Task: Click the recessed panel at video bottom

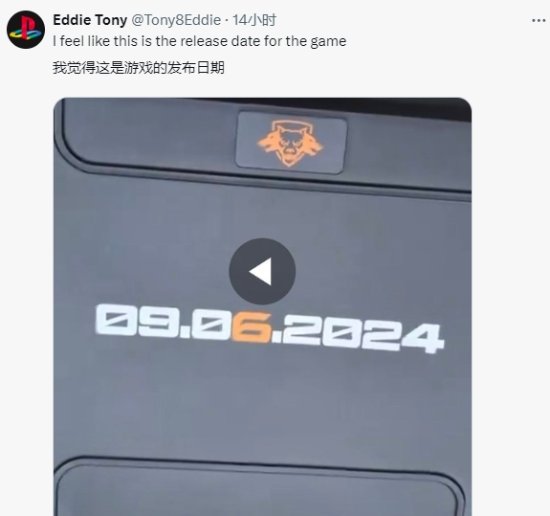Action: click(260, 491)
